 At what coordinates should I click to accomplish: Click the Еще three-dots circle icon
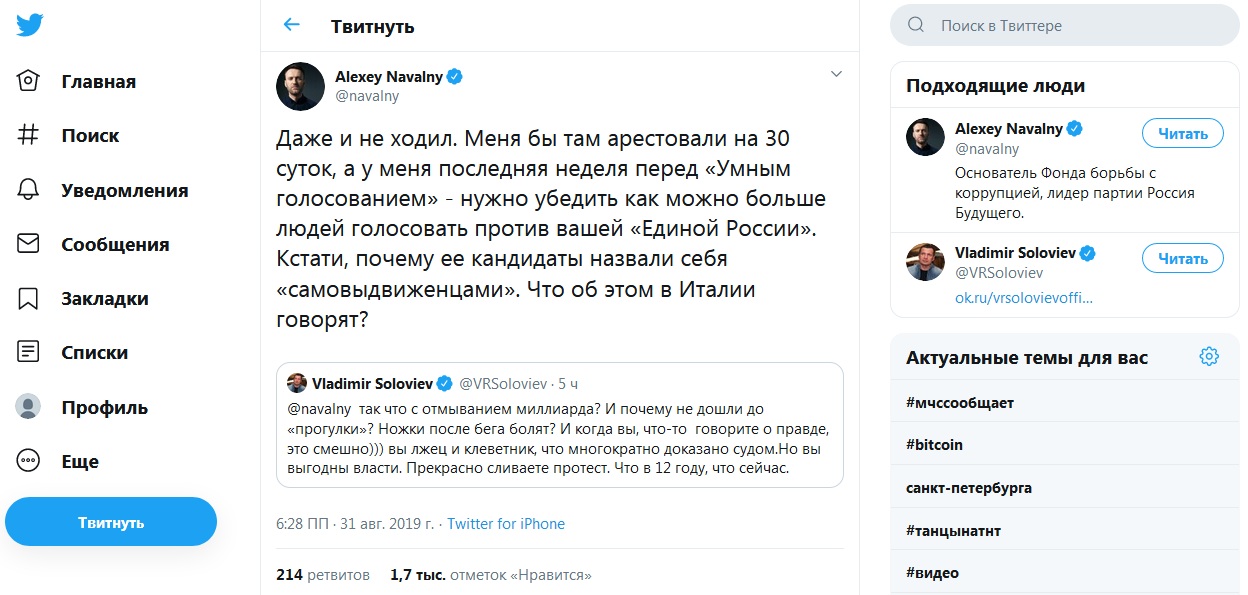tap(29, 461)
